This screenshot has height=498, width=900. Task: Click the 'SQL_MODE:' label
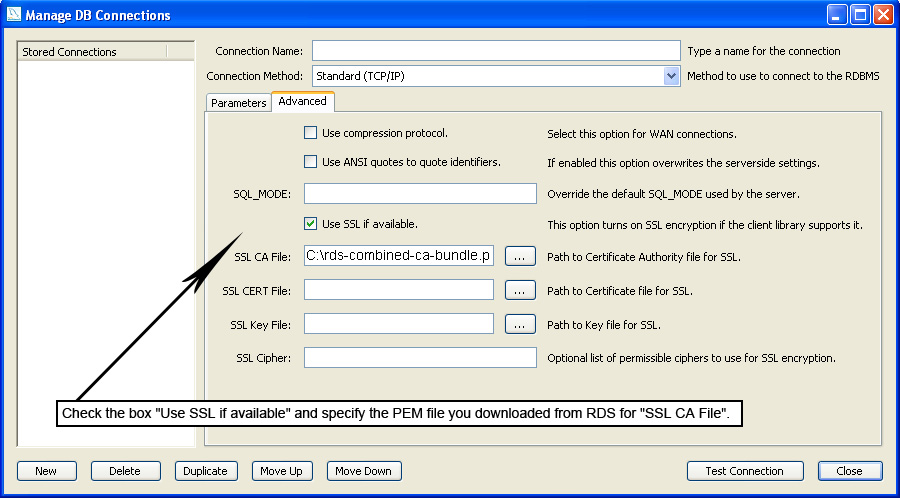pyautogui.click(x=262, y=194)
